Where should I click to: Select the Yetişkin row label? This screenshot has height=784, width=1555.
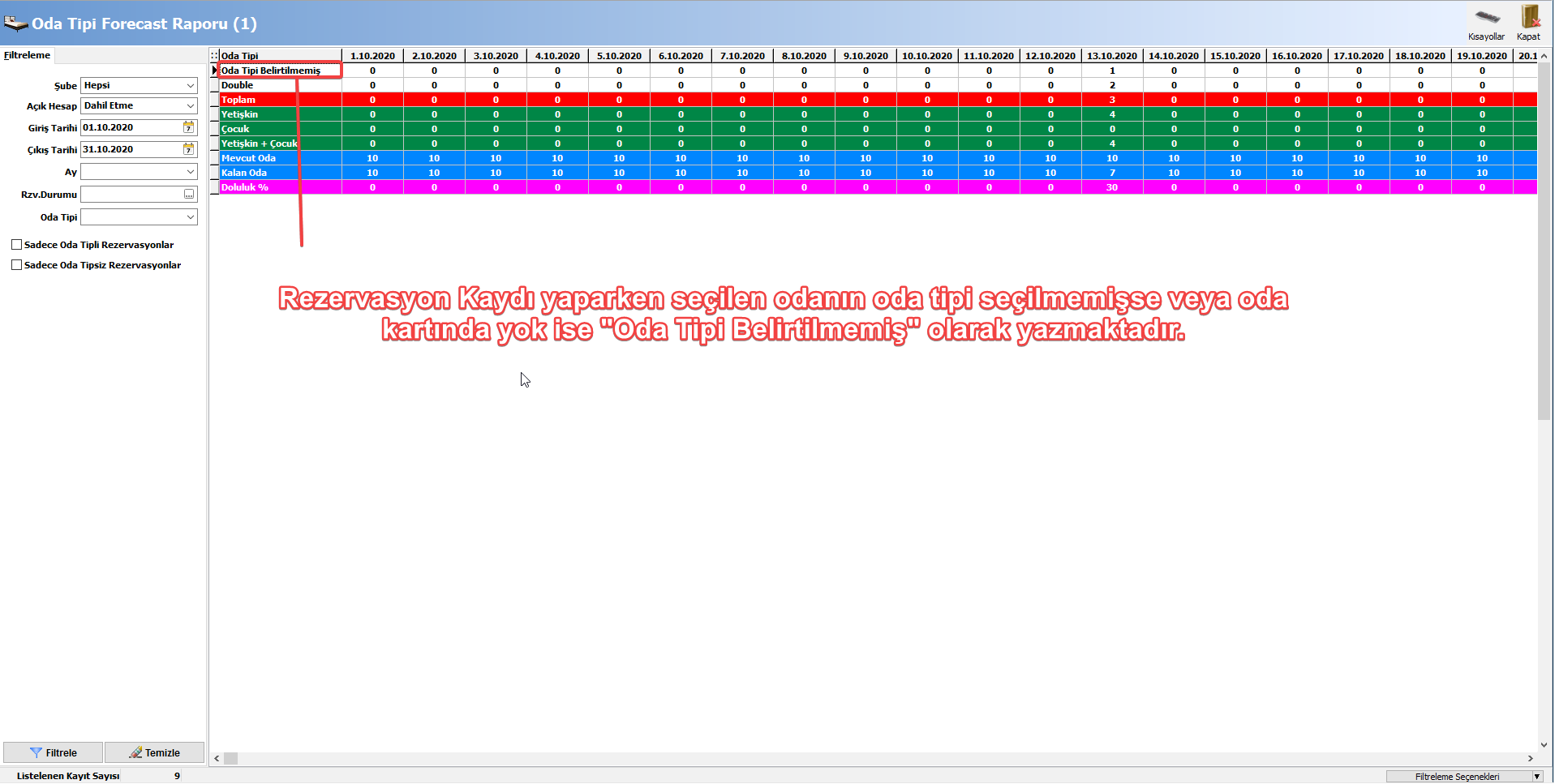coord(281,114)
